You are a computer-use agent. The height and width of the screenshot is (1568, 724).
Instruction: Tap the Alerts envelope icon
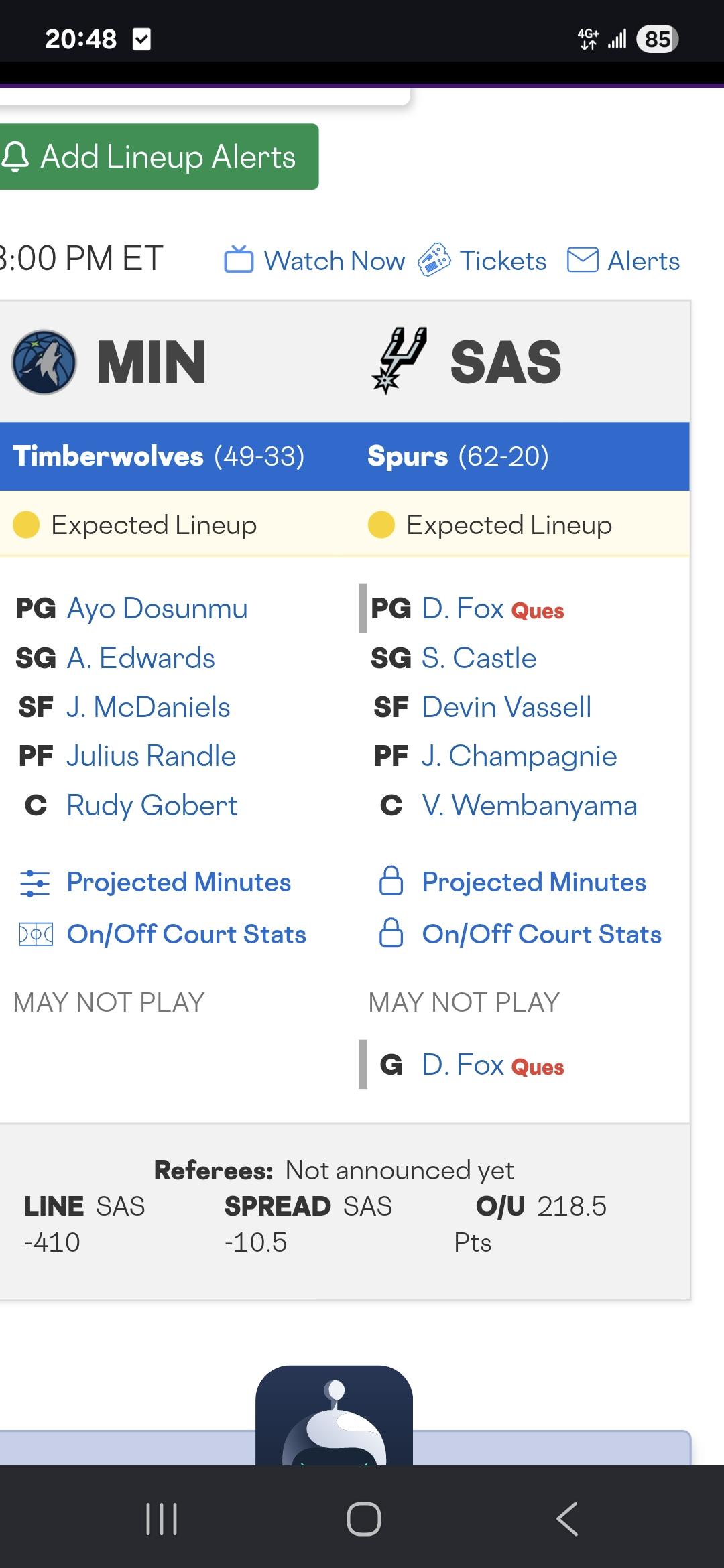pyautogui.click(x=583, y=260)
